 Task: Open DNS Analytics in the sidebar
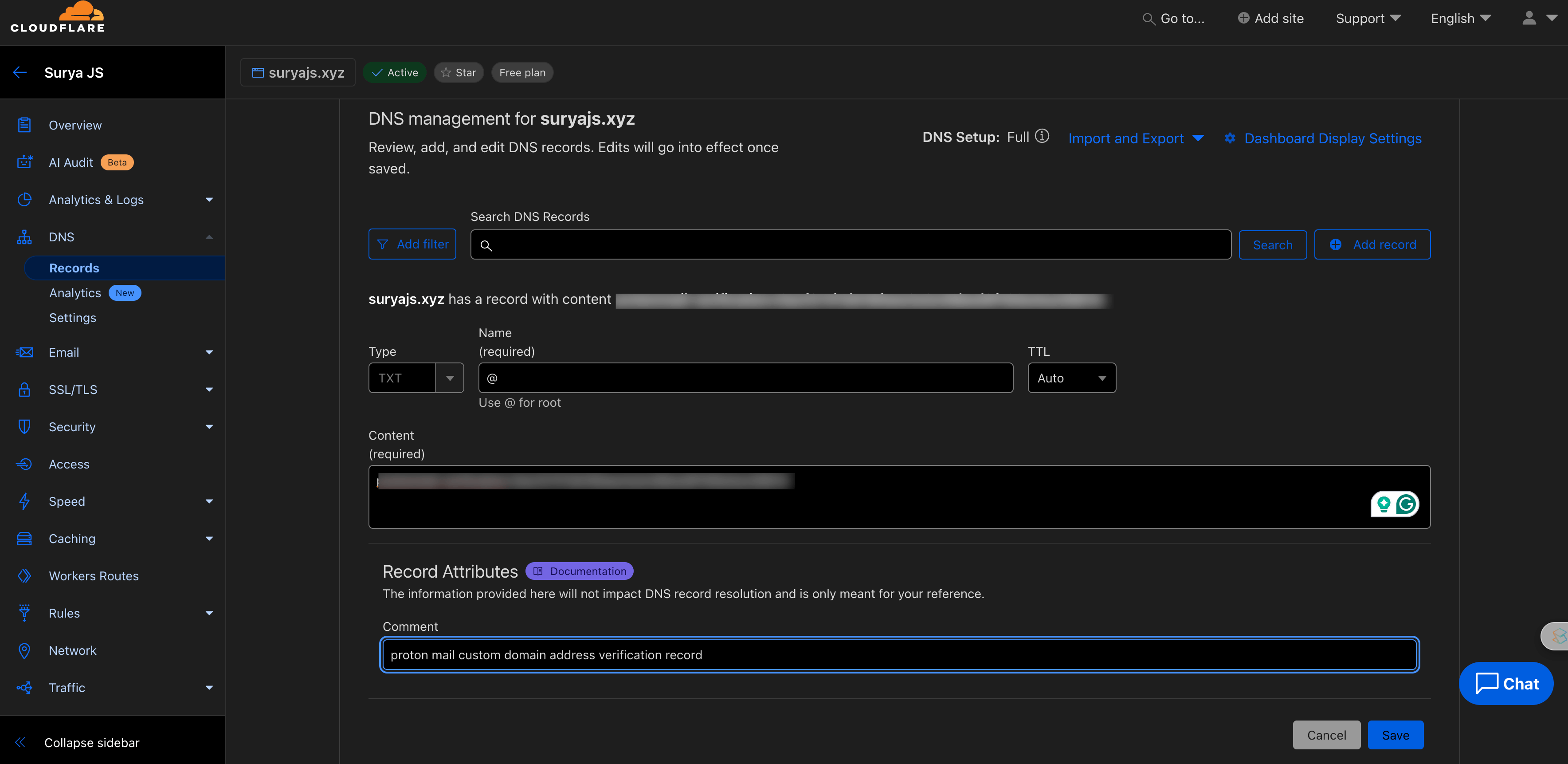[75, 293]
